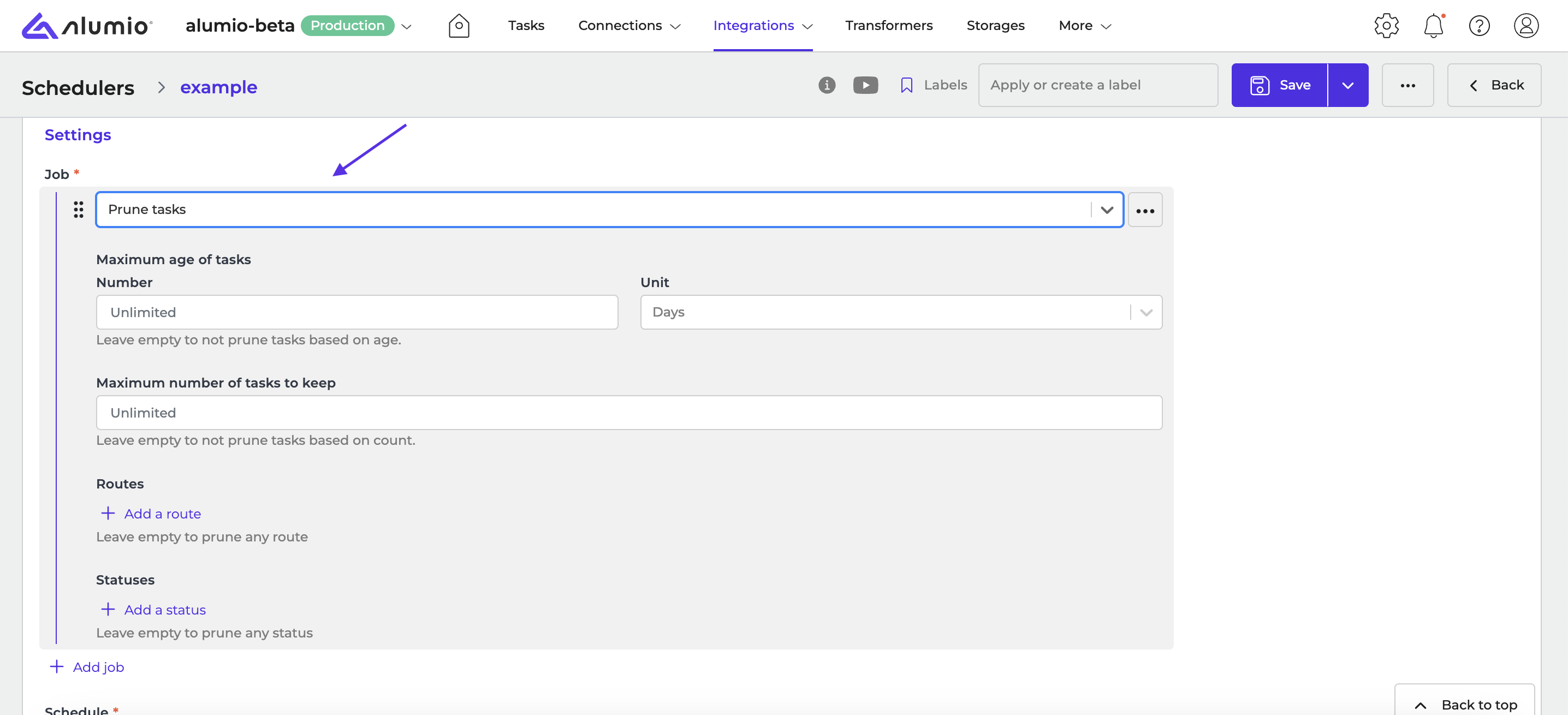Focus the Maximum number of tasks field
This screenshot has height=715, width=1568.
click(628, 413)
